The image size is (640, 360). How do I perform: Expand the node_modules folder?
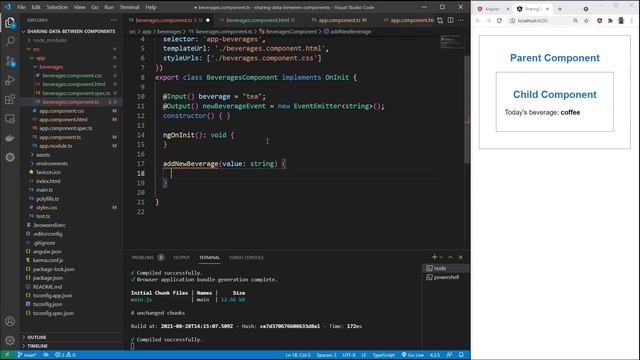point(49,40)
